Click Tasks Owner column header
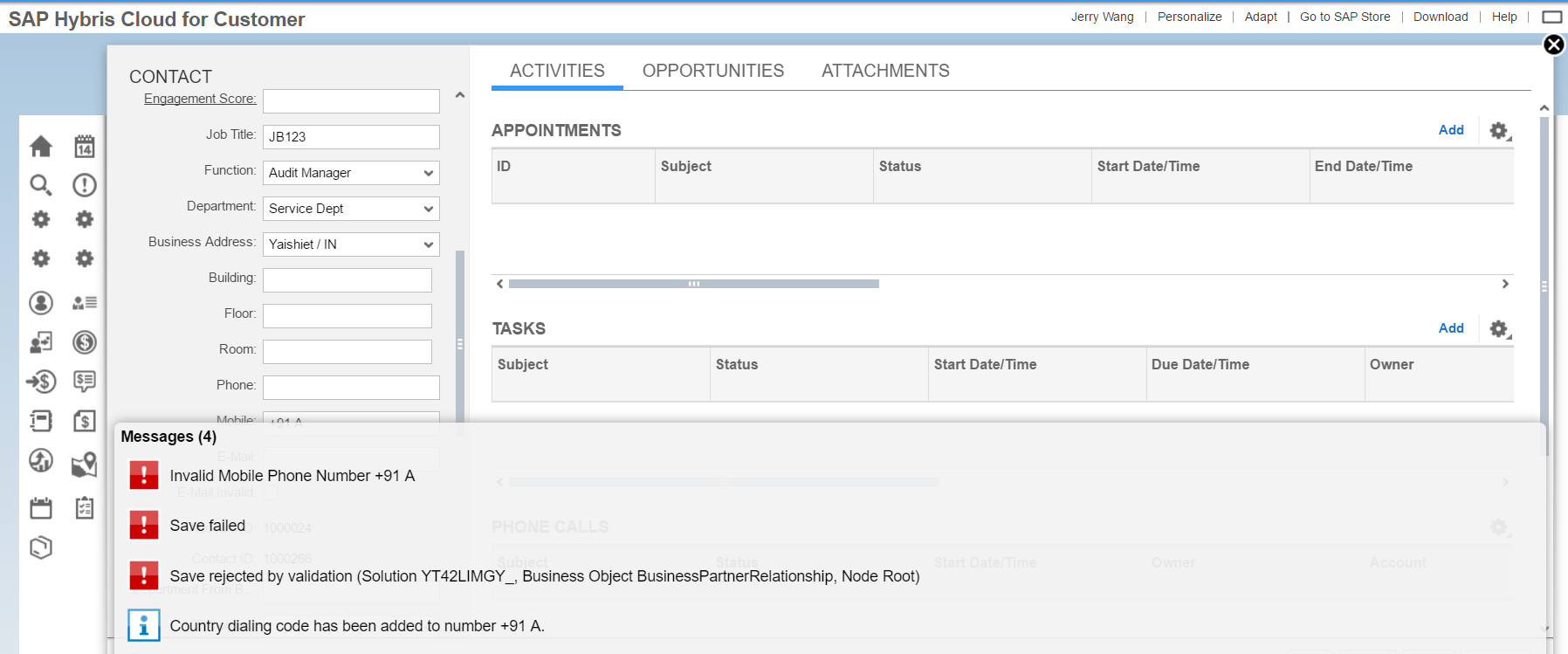The height and width of the screenshot is (654, 1568). point(1440,374)
